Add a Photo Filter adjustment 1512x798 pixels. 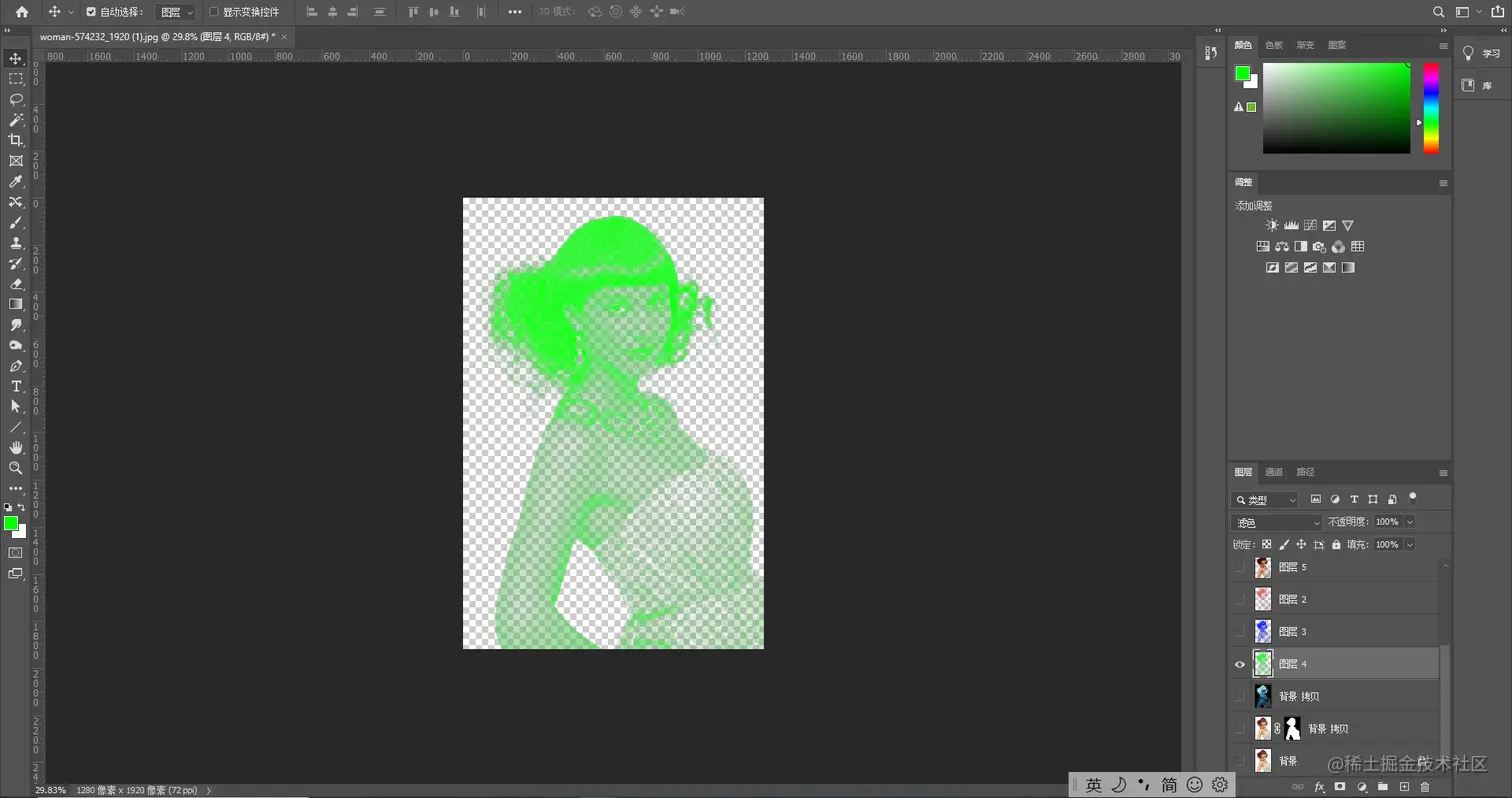[1319, 247]
